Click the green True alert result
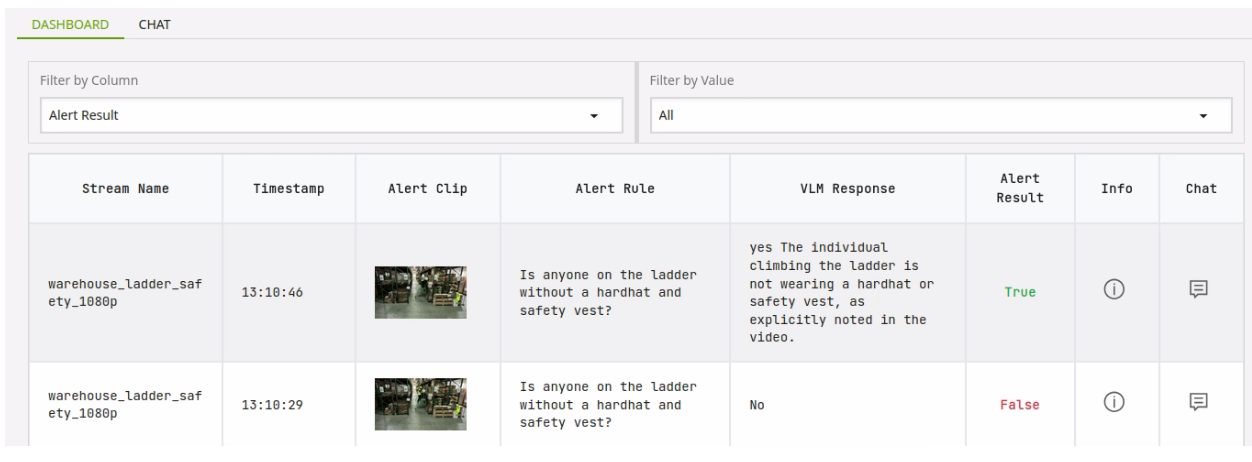 tap(1019, 293)
